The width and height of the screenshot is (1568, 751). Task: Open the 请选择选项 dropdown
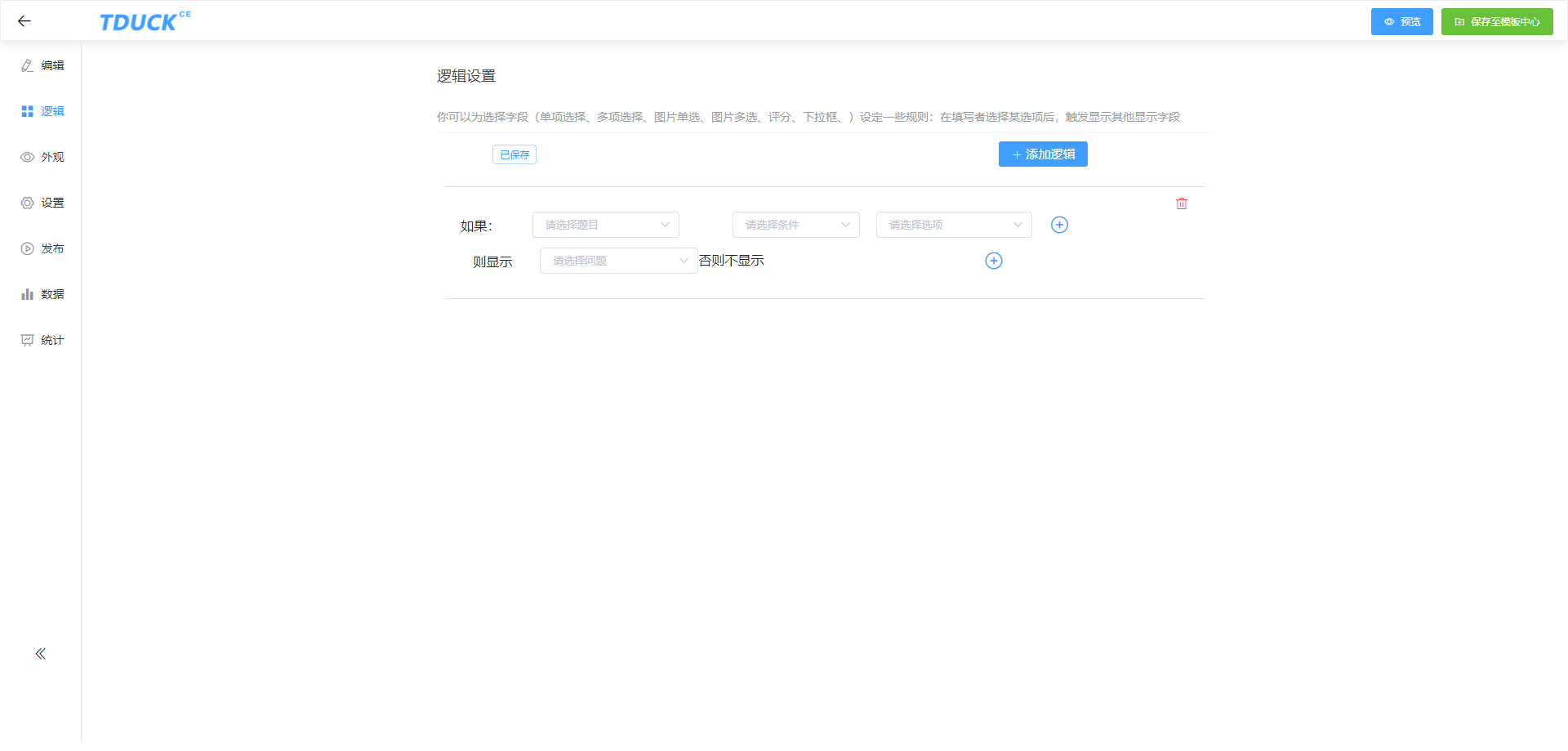point(954,225)
